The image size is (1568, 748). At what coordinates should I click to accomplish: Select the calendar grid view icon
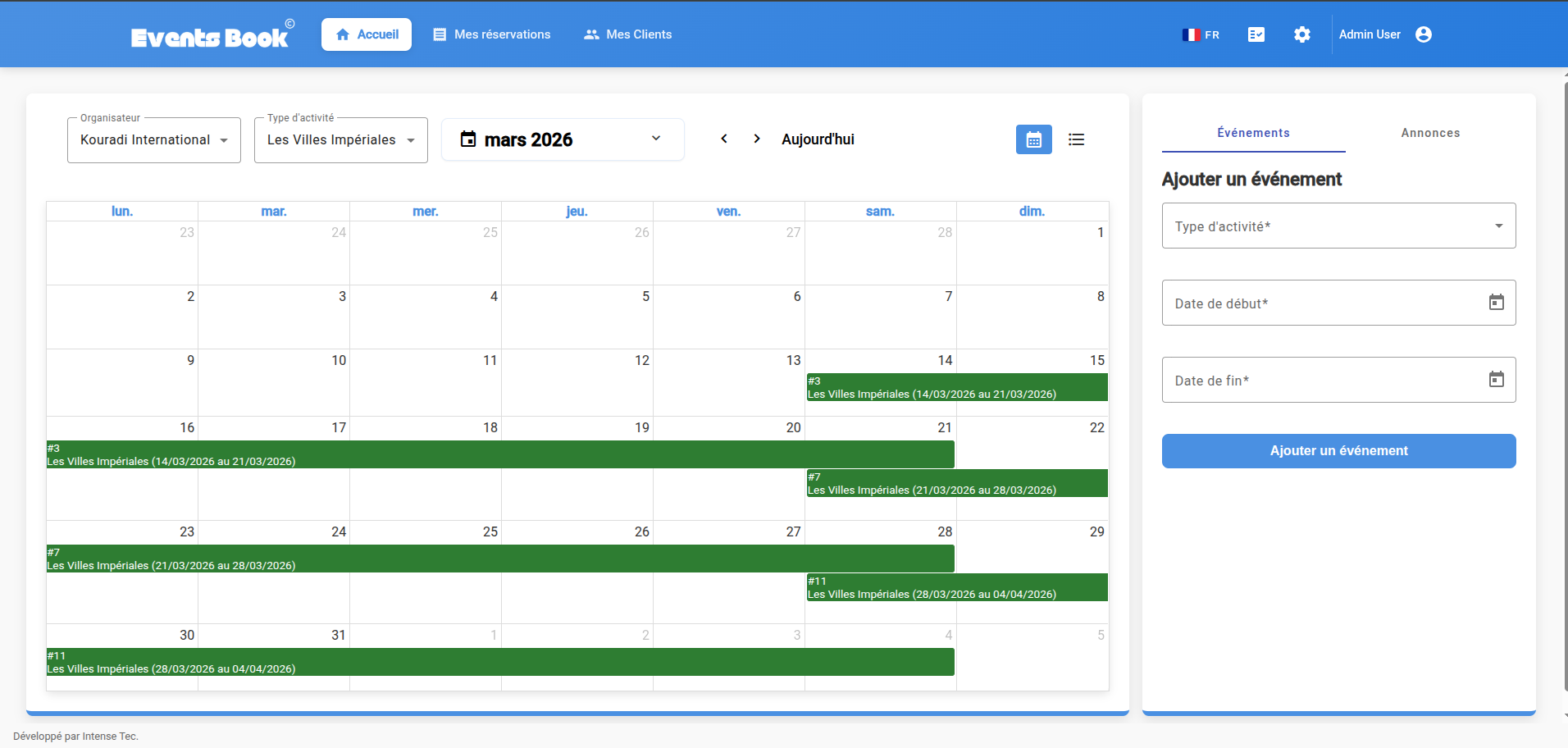click(1033, 139)
